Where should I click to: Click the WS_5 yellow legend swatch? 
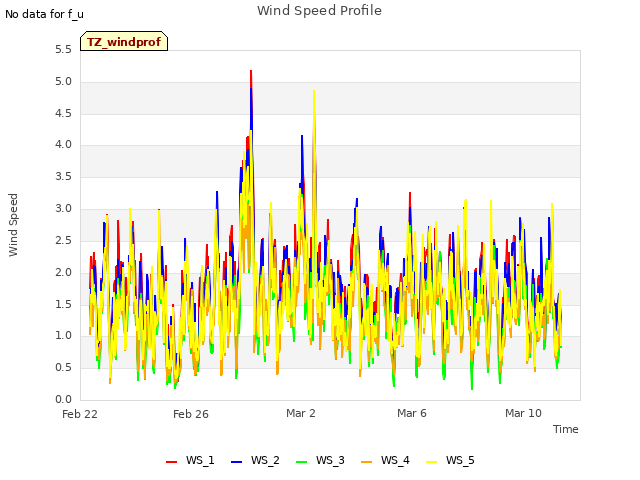431,462
